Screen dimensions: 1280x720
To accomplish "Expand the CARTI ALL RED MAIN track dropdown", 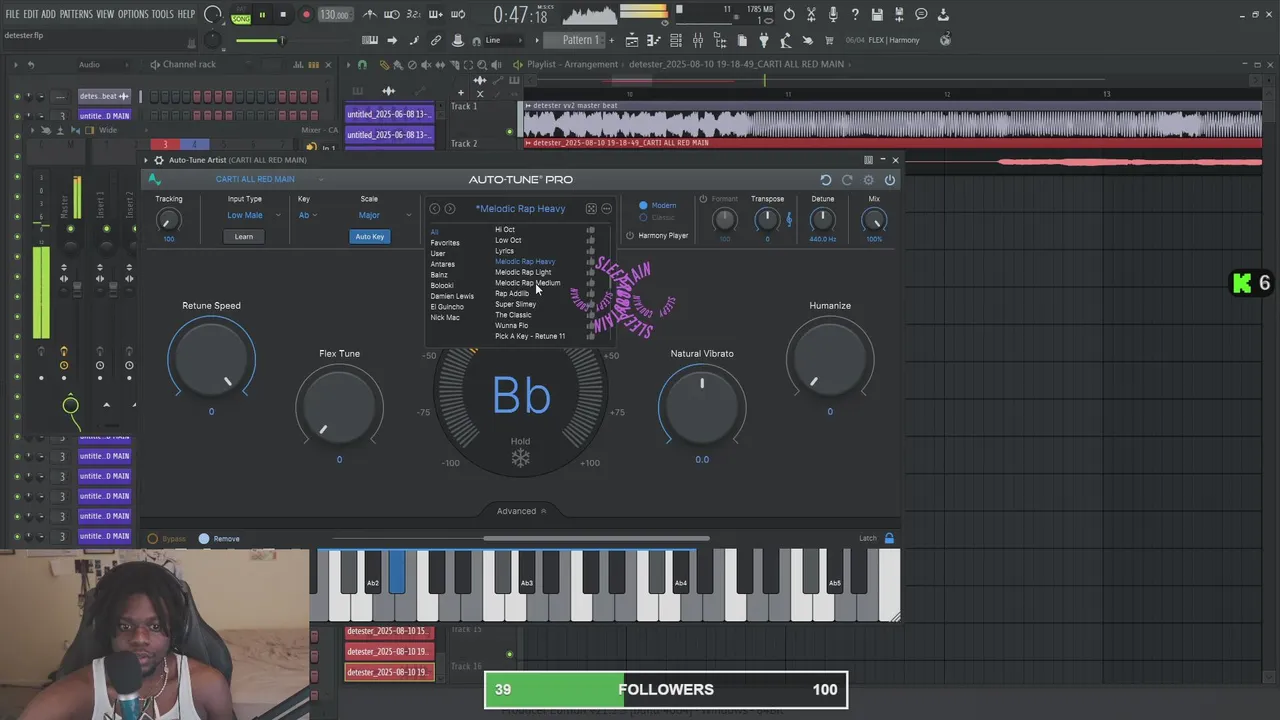I will point(321,180).
